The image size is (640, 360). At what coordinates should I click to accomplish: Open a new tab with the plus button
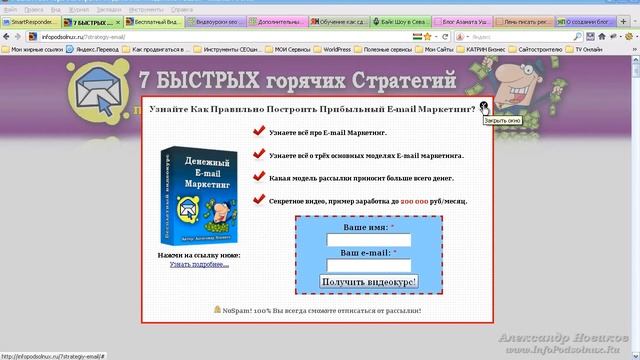coord(623,21)
